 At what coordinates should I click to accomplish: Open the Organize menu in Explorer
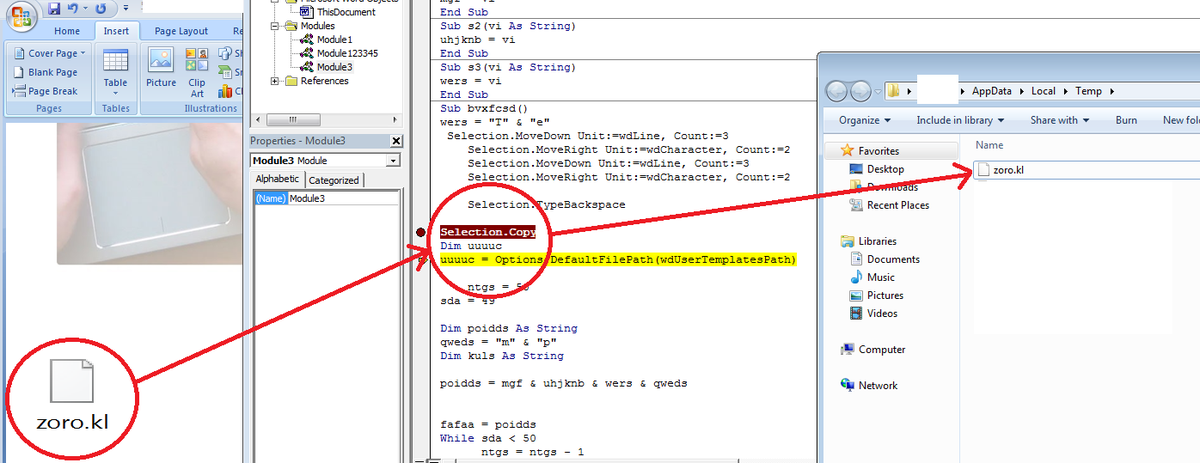tap(865, 120)
